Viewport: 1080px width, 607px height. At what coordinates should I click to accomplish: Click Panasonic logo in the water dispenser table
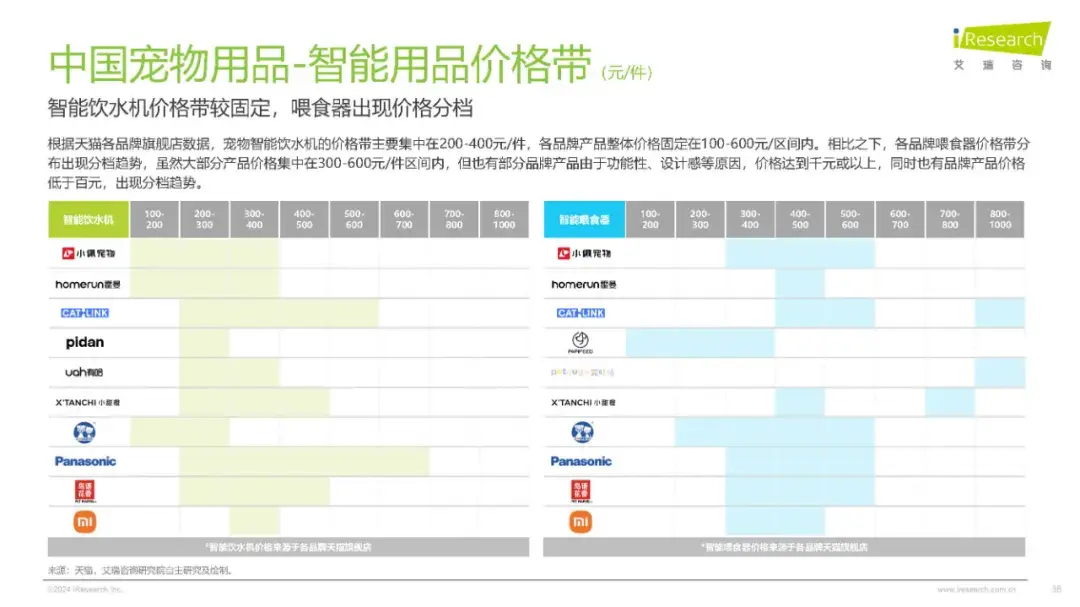click(85, 461)
